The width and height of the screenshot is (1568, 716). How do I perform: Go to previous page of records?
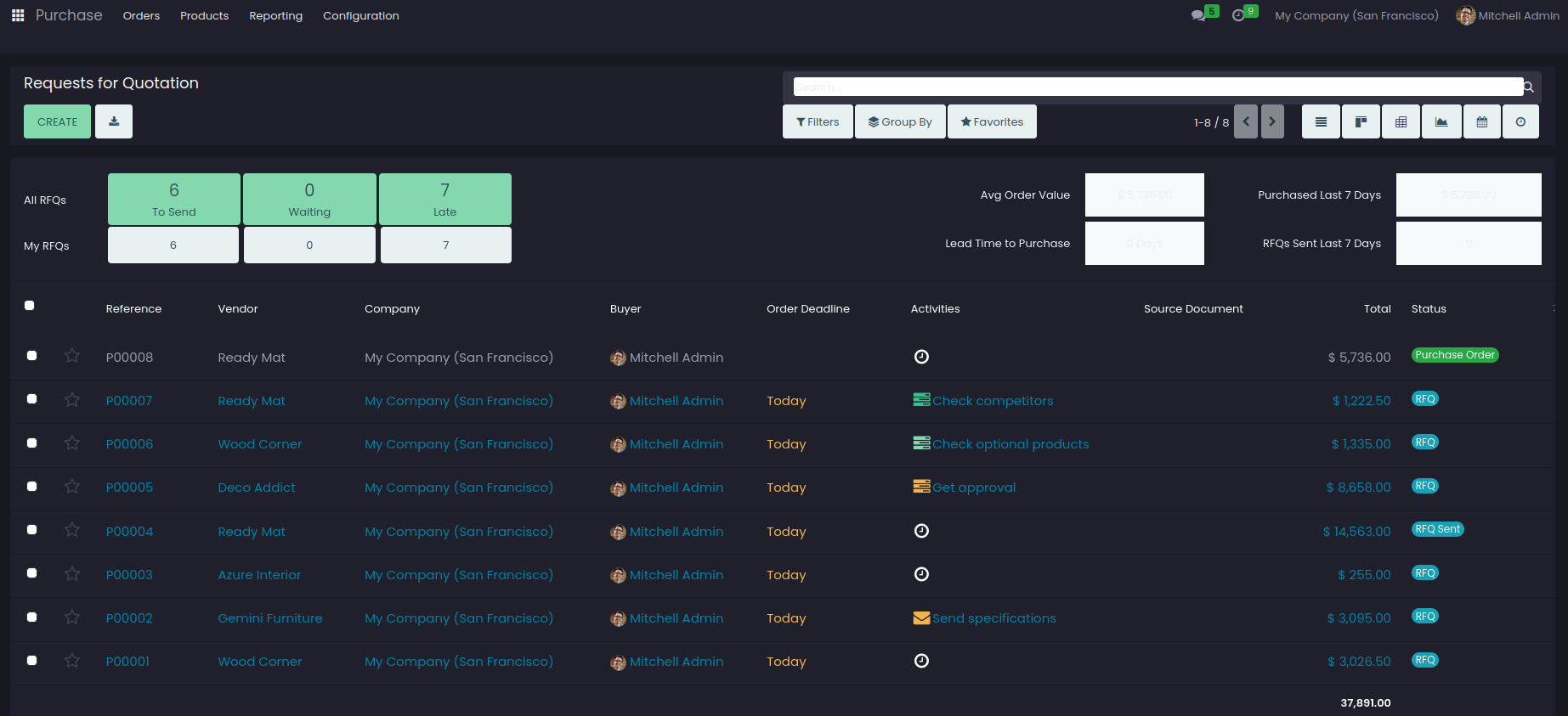coord(1246,121)
